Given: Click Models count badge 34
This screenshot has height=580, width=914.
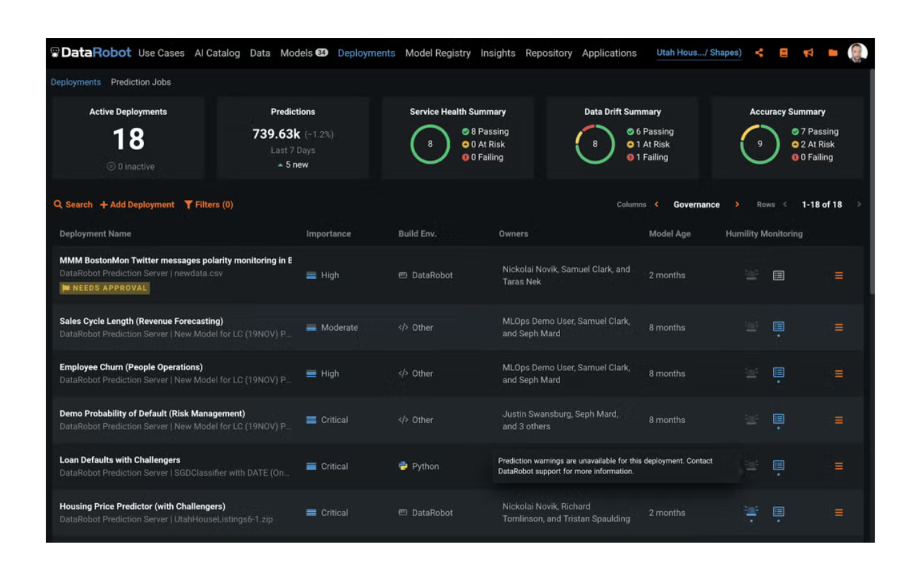Looking at the screenshot, I should tap(322, 52).
